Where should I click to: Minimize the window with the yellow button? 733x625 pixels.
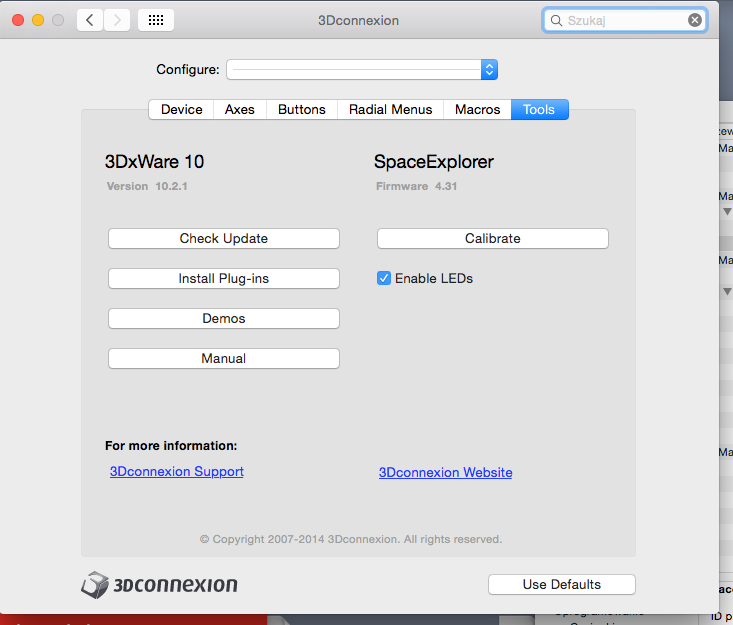coord(38,20)
